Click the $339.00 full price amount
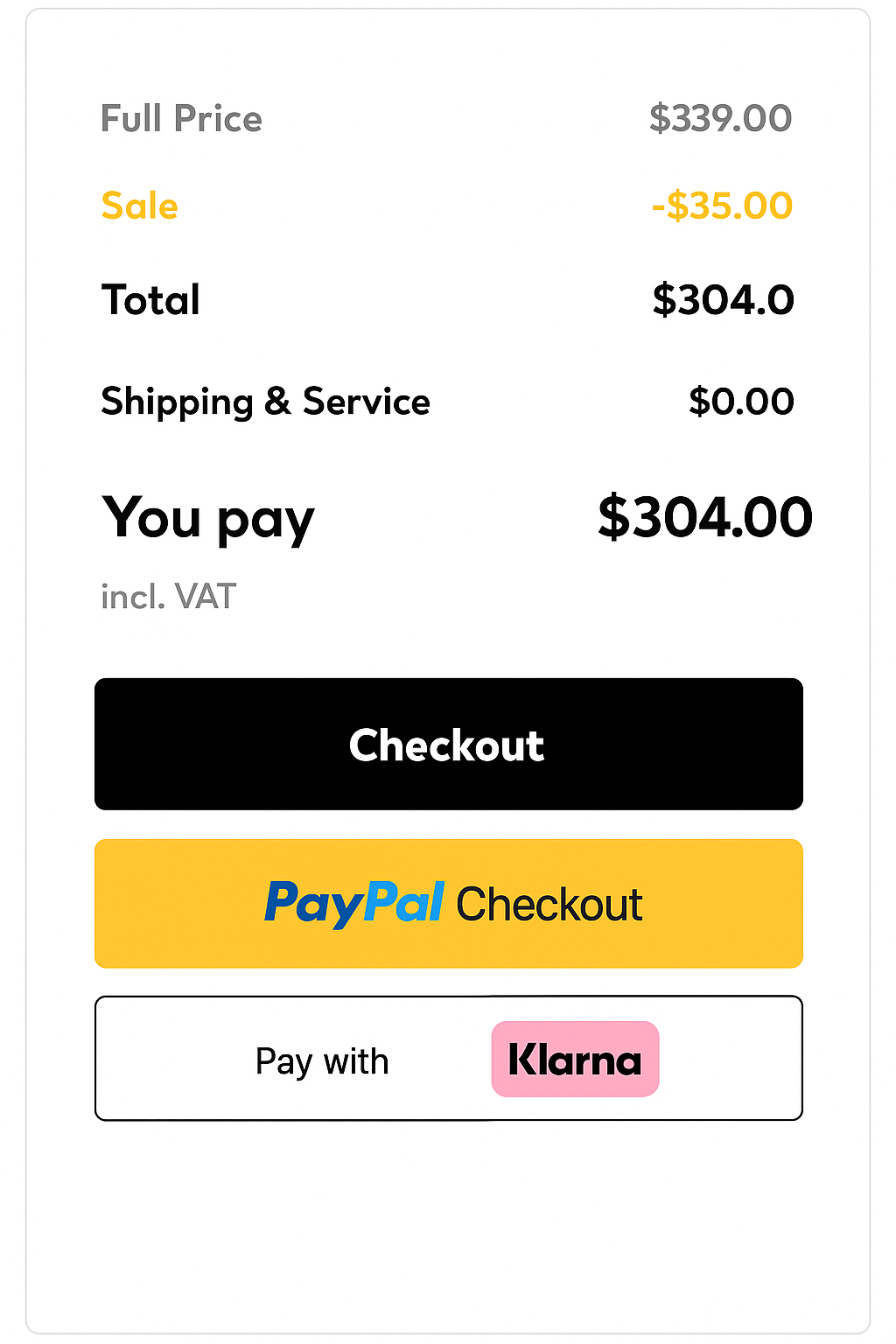This screenshot has width=896, height=1344. click(720, 119)
